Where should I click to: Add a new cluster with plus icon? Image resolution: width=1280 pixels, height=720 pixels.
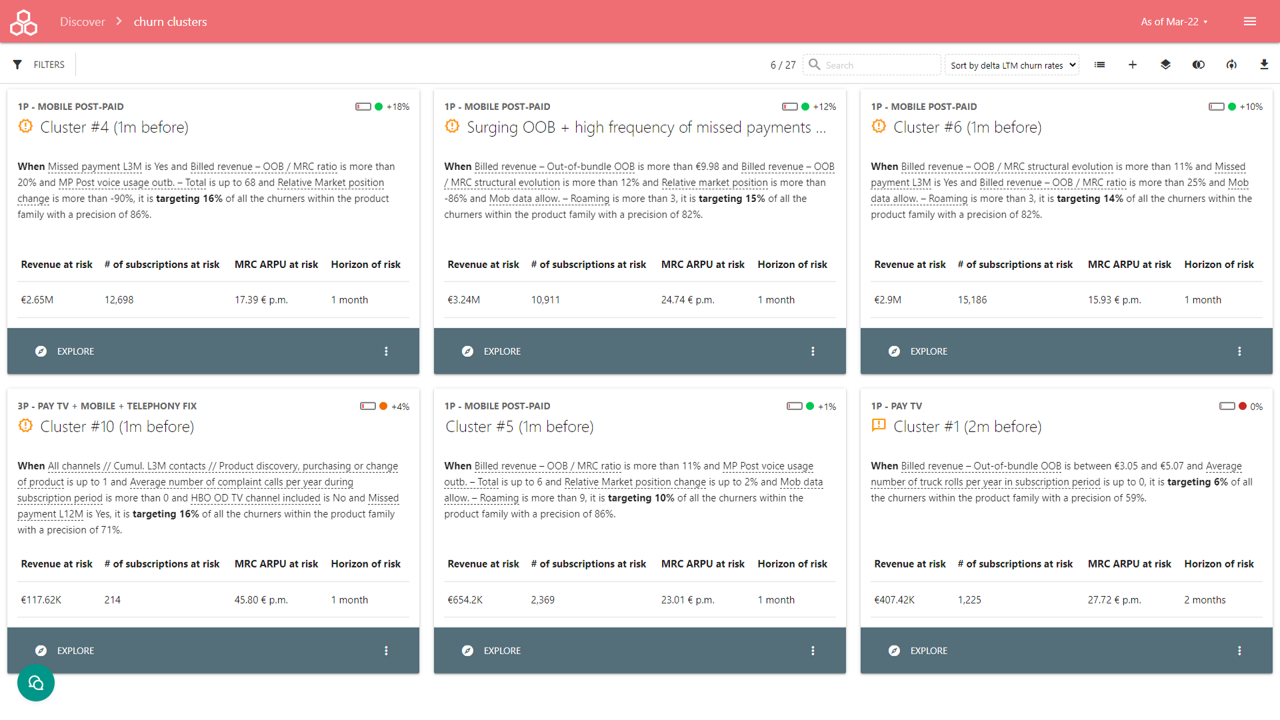tap(1133, 65)
